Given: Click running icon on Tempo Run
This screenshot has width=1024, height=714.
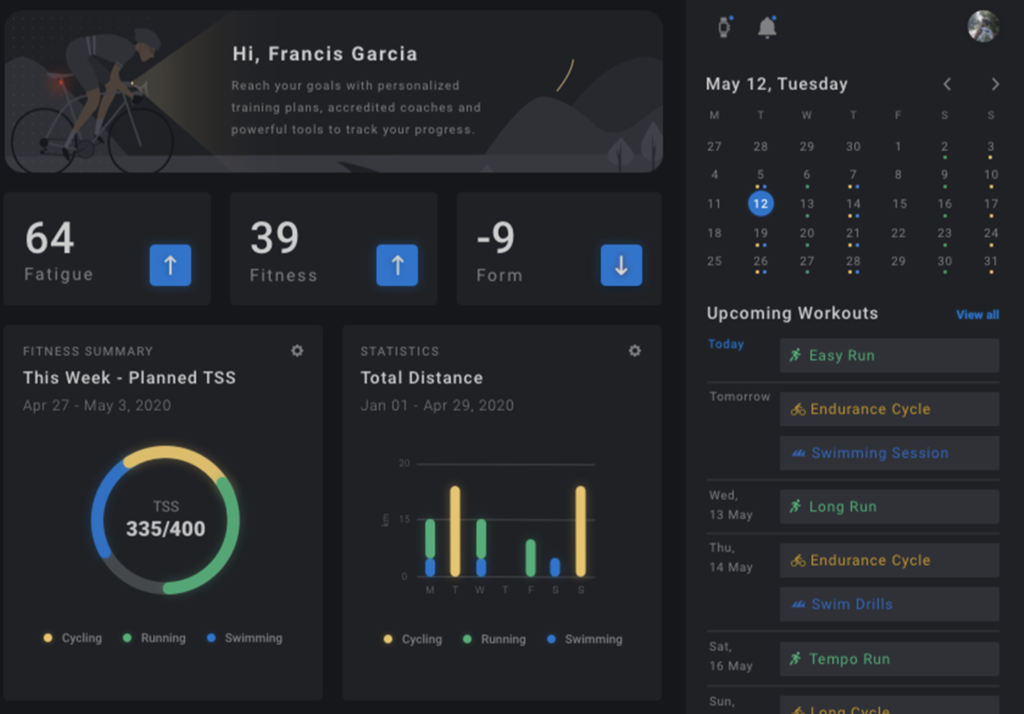Looking at the screenshot, I should (x=795, y=658).
